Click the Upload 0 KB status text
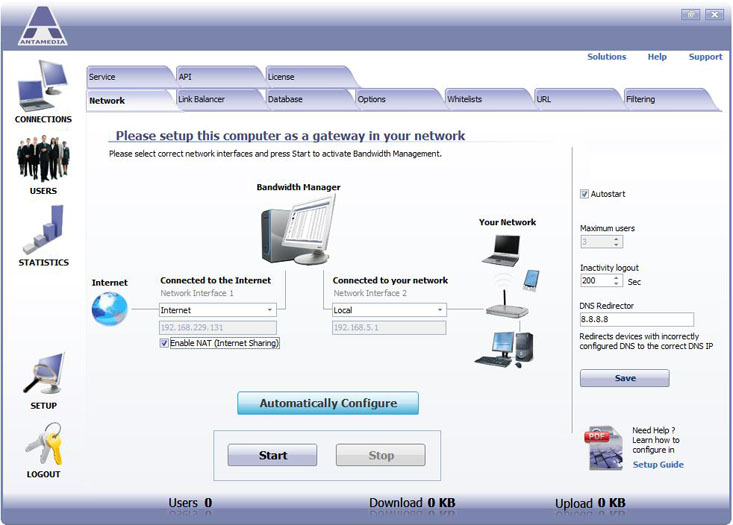Screen dimensions: 733x525 (590, 503)
